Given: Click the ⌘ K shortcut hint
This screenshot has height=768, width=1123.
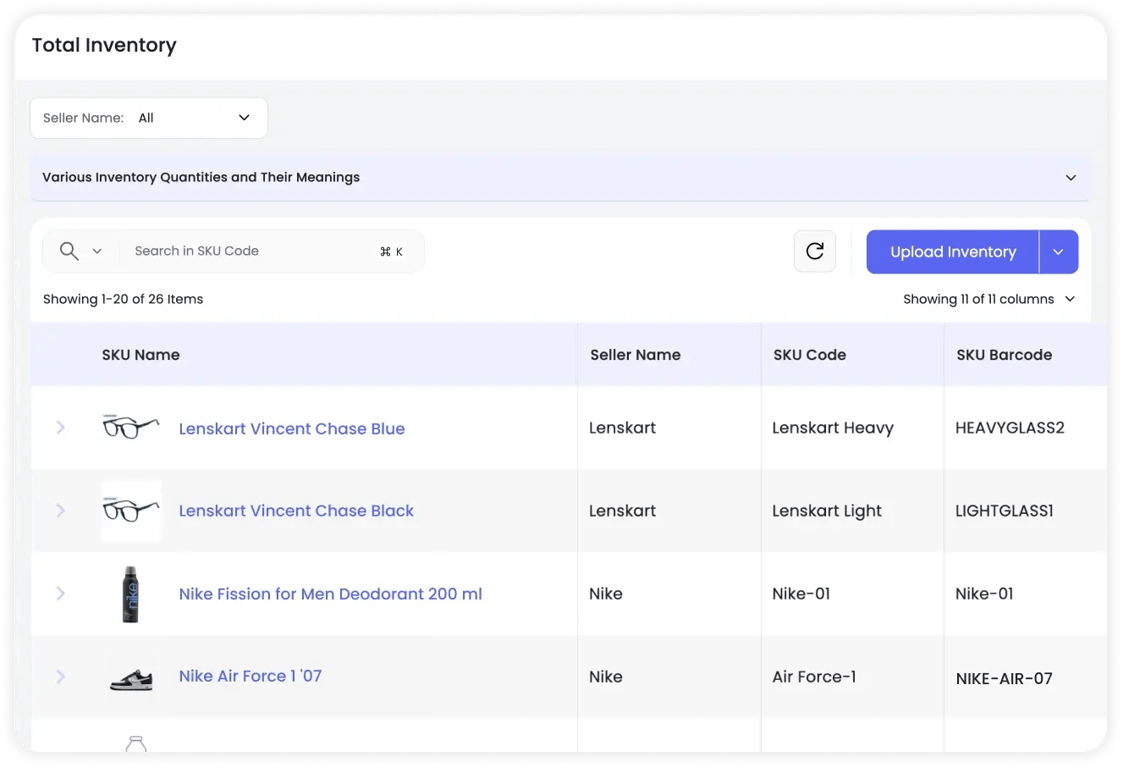Looking at the screenshot, I should [x=391, y=251].
